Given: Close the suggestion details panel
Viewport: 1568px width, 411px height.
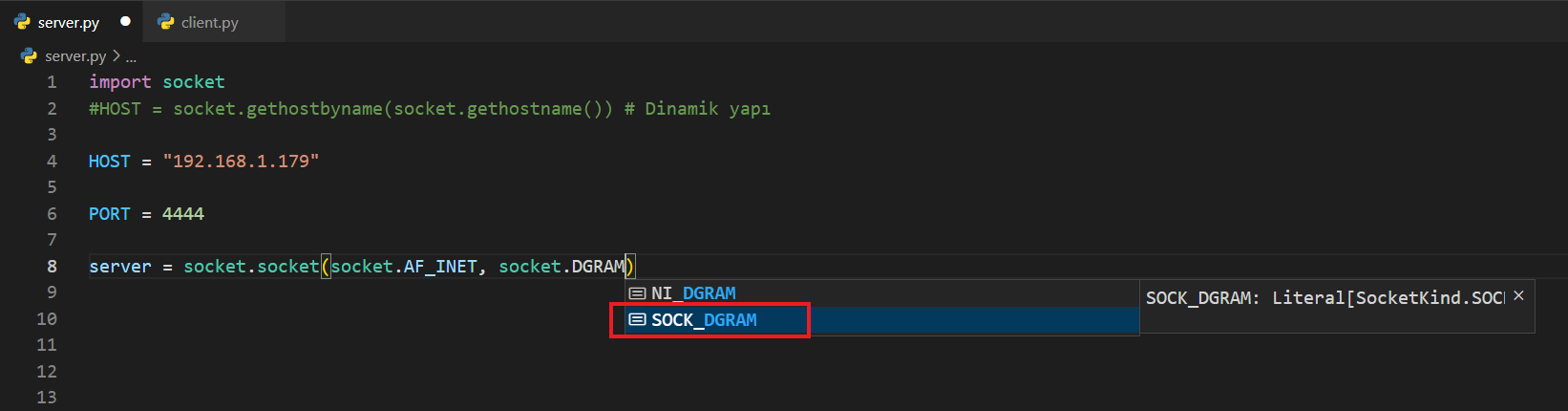Looking at the screenshot, I should [1518, 296].
